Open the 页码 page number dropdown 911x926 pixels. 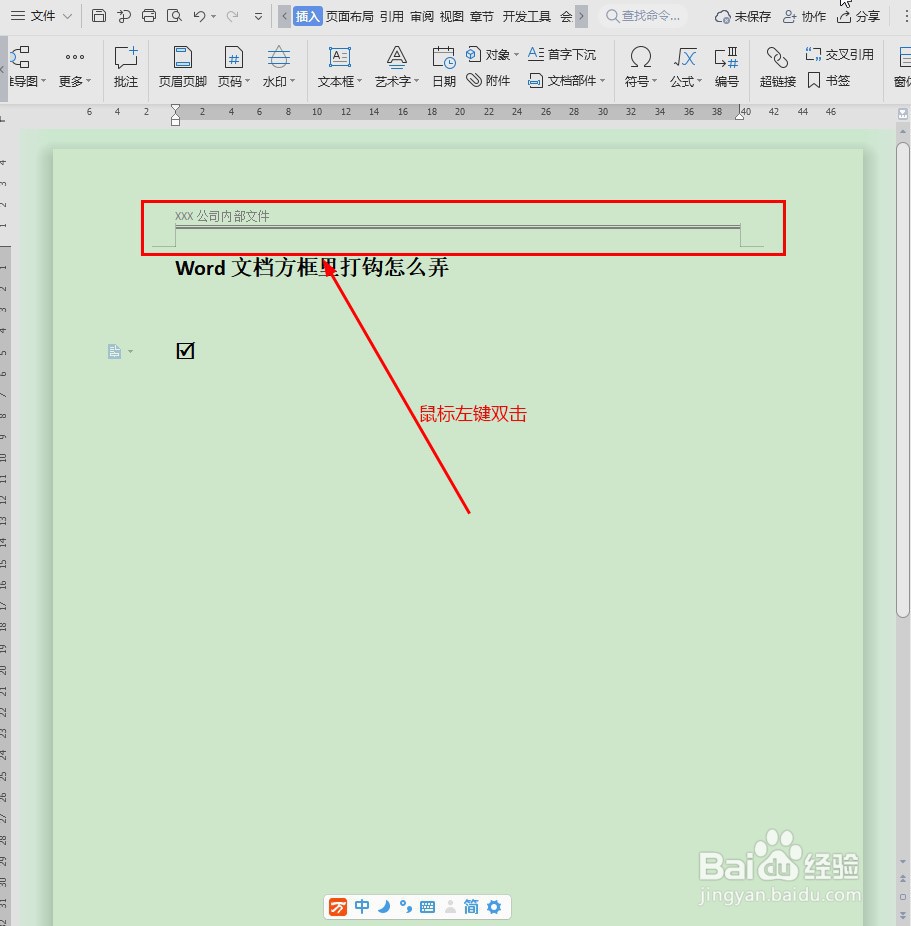234,67
